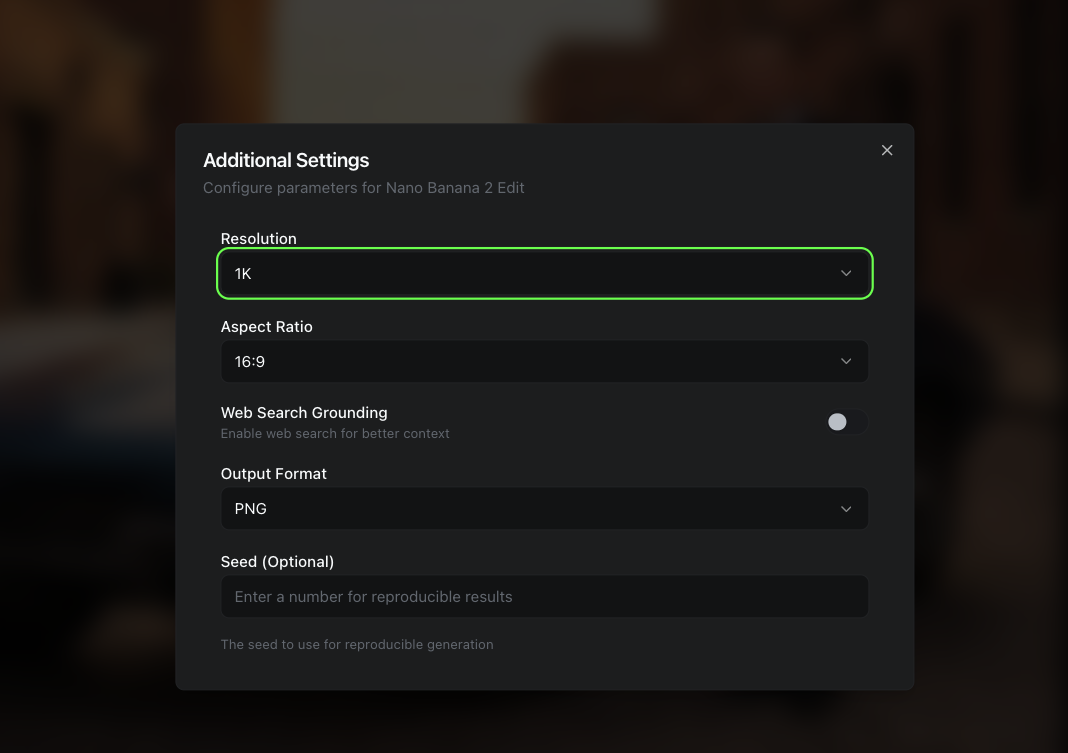
Task: Enable the Web Search Grounding toggle
Action: [845, 422]
